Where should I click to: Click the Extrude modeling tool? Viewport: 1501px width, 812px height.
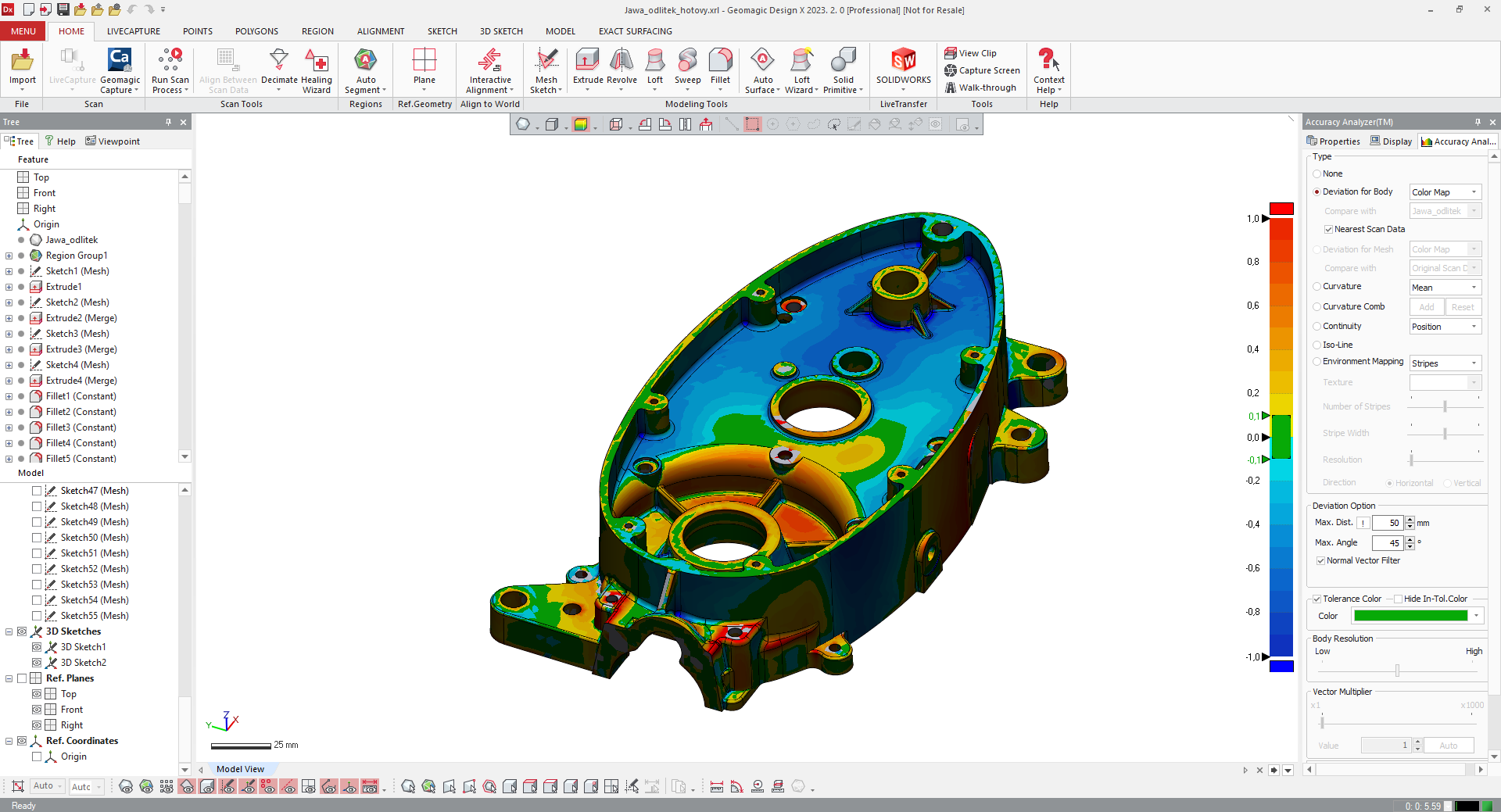coord(587,62)
